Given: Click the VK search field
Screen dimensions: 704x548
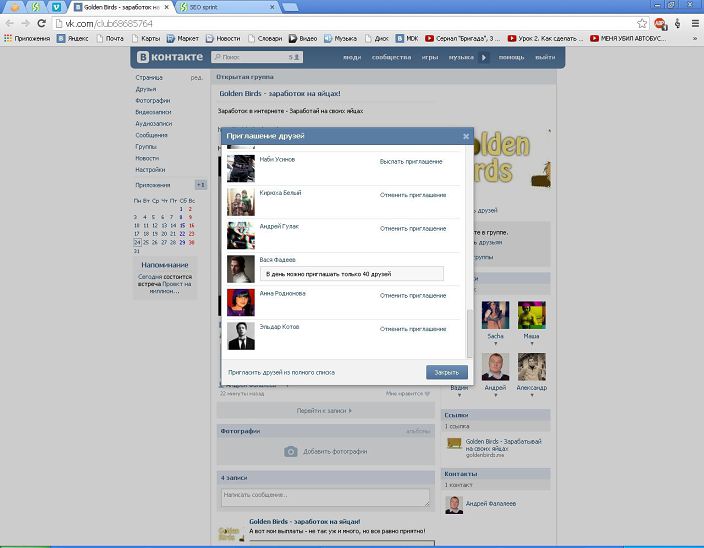Looking at the screenshot, I should pos(255,57).
